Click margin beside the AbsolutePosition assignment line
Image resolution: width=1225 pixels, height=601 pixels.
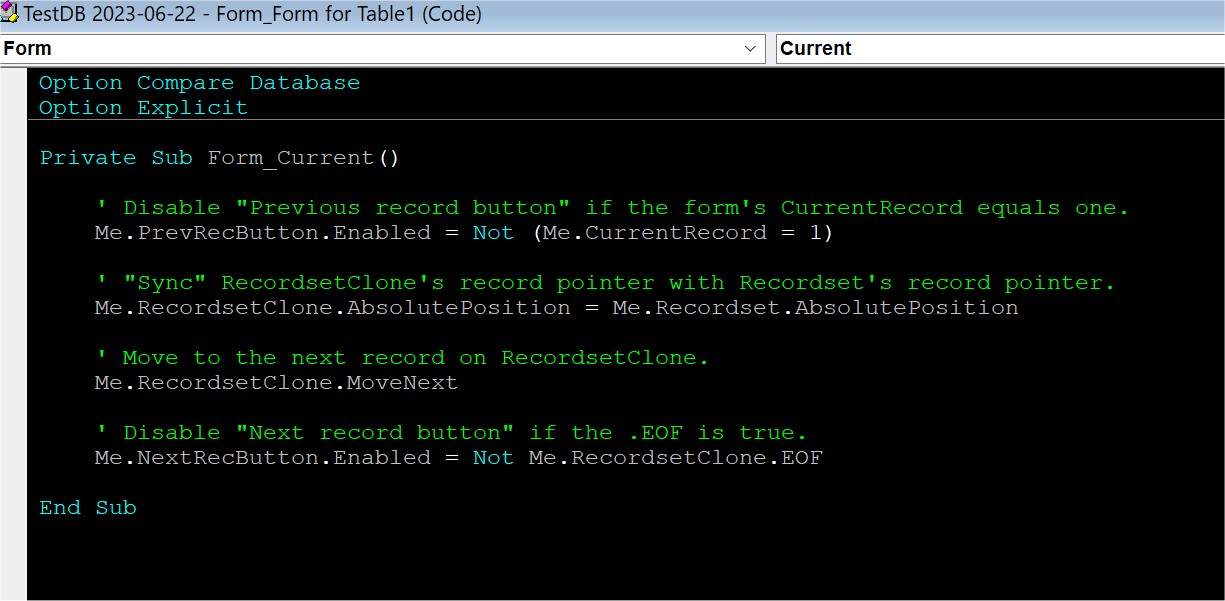tap(13, 308)
